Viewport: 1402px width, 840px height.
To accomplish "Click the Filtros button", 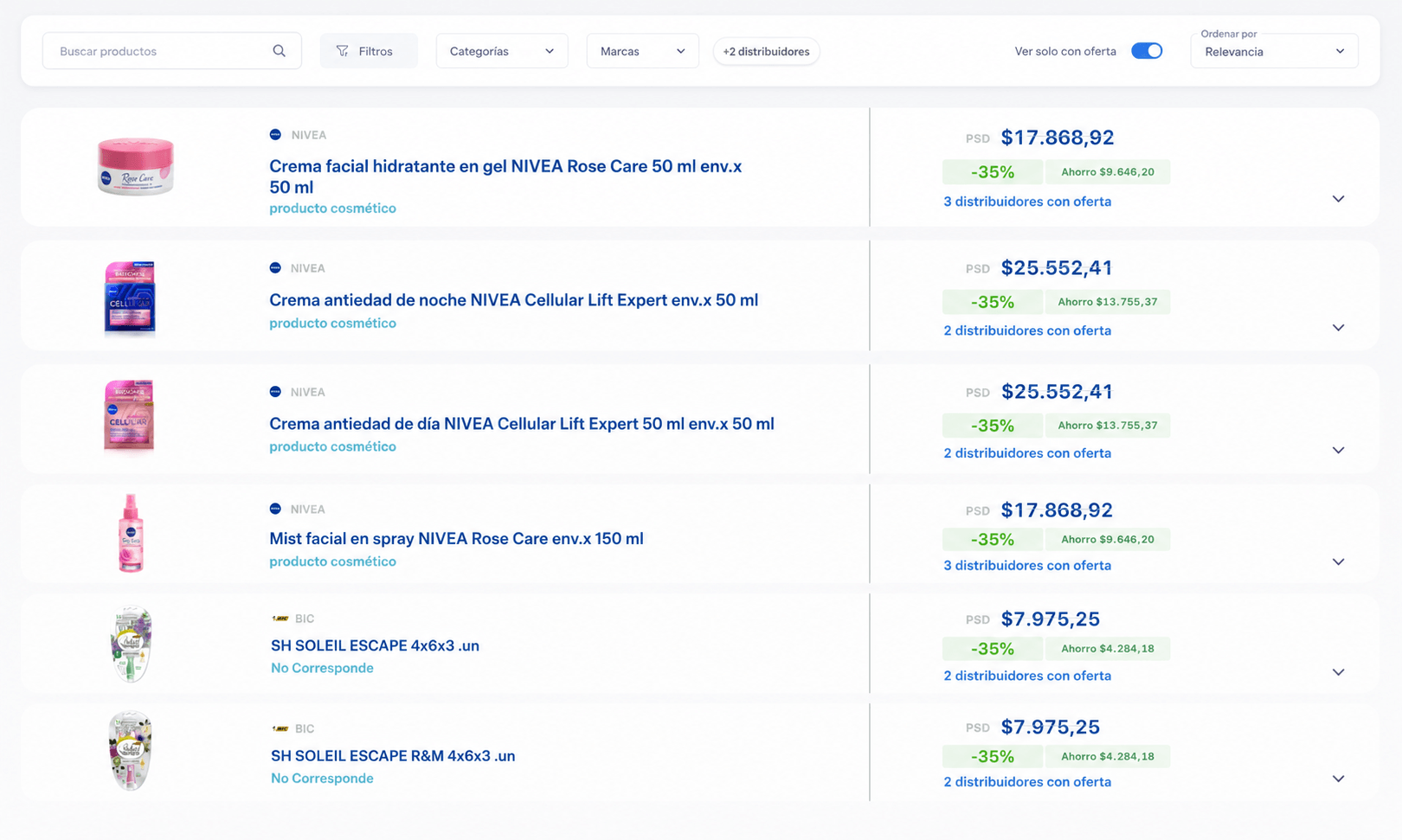I will coord(369,51).
